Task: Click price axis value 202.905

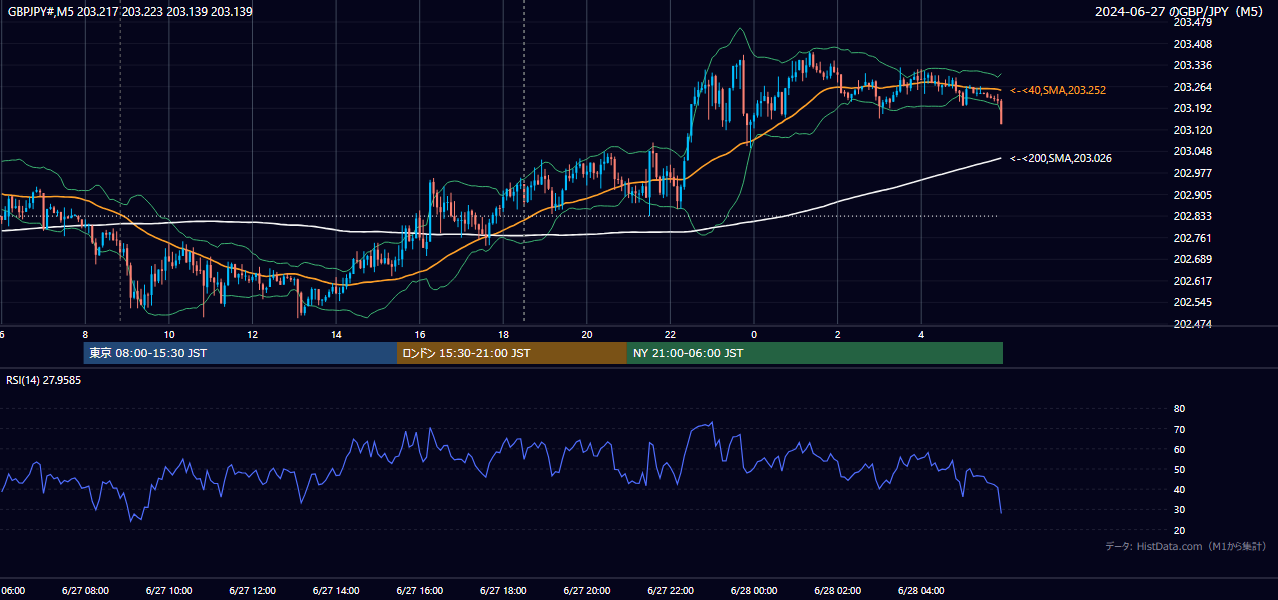Action: (1193, 195)
